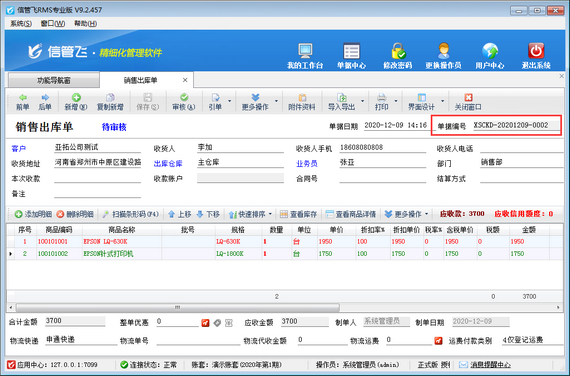Click the horizontal scrollbar of detail grid
Screen dimensions: 570x376
pyautogui.click(x=177, y=308)
